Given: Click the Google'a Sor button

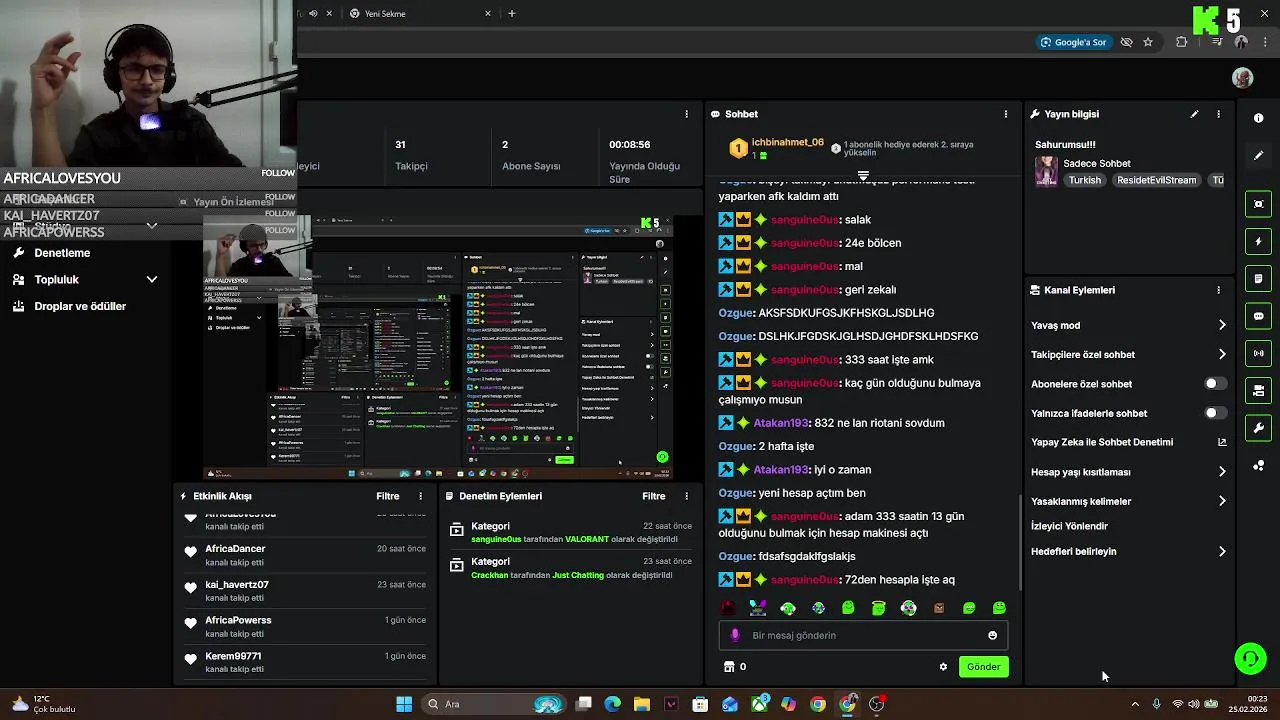Looking at the screenshot, I should click(1074, 42).
